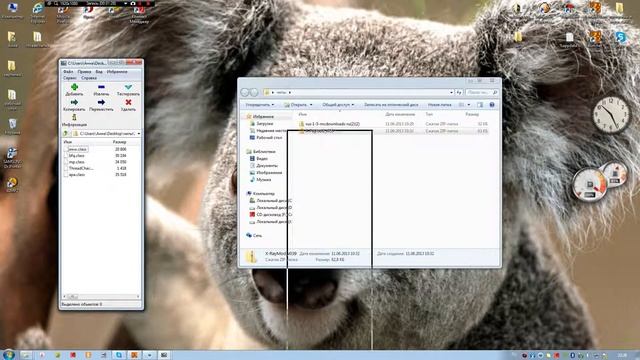Open the Упорядочить dropdown in Explorer
Screen dimensions: 640x360
coord(260,105)
